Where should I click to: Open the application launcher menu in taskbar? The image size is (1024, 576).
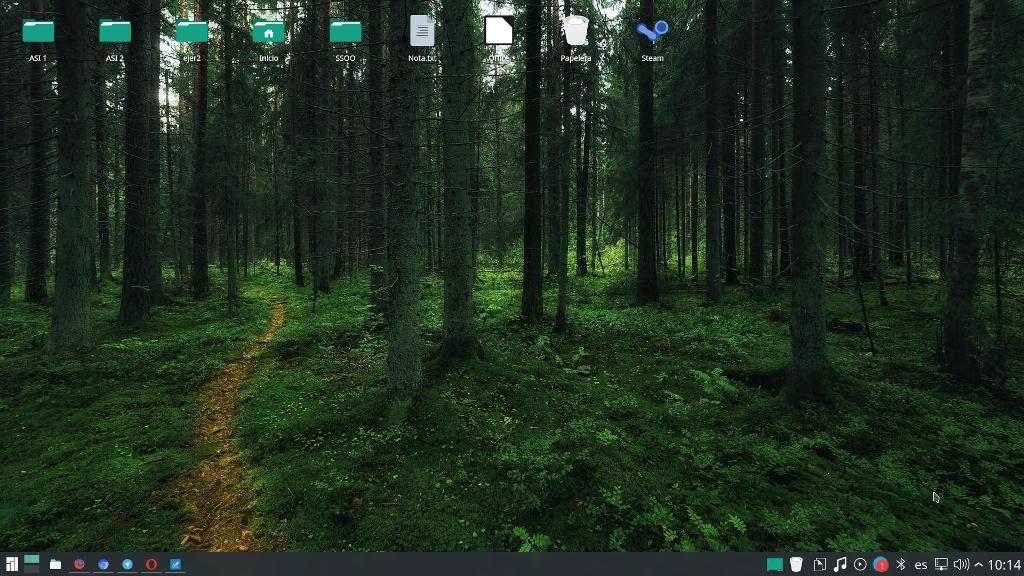(x=11, y=564)
